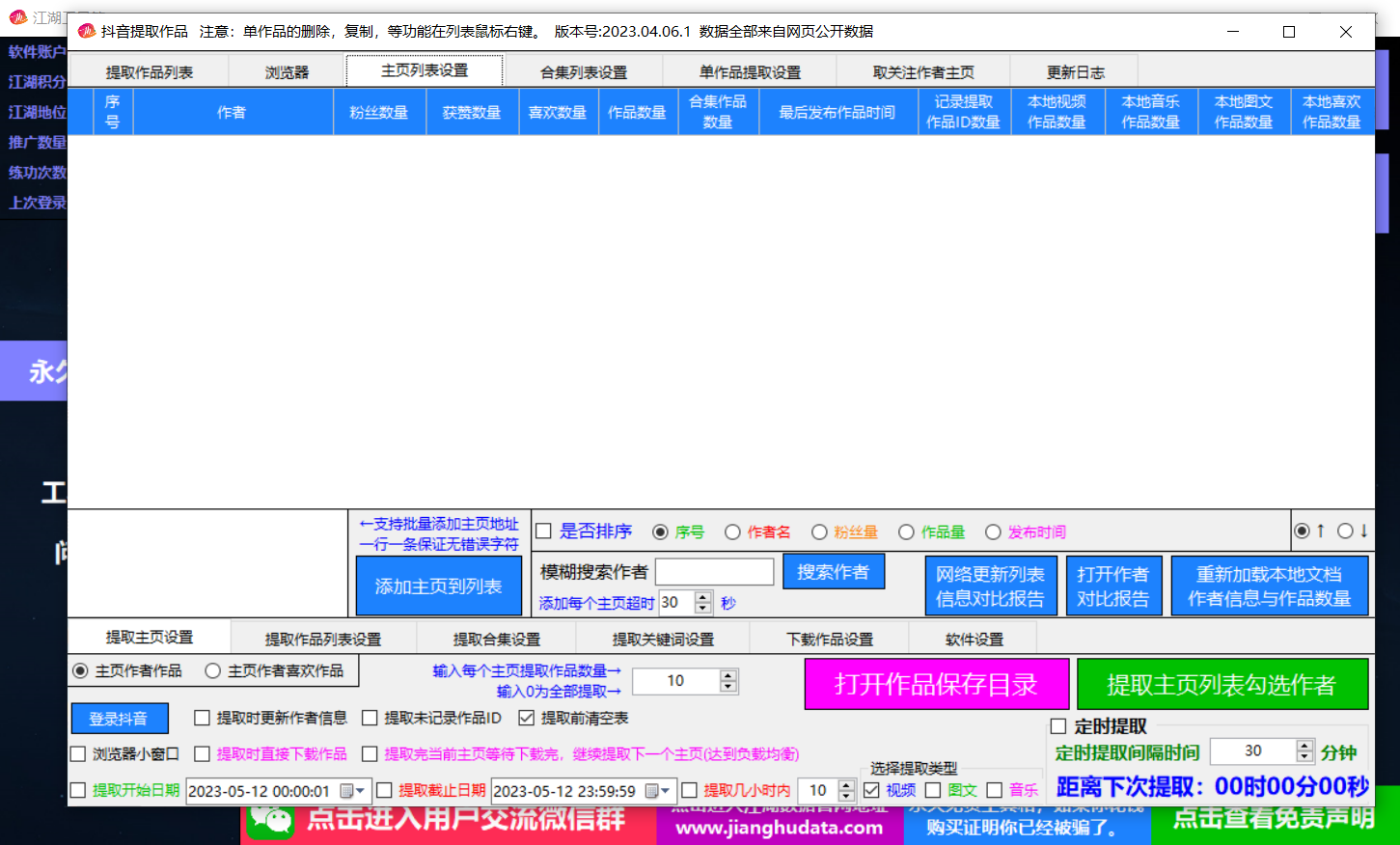1400x845 pixels.
Task: Enable 定时提取 checkbox
Action: pyautogui.click(x=1058, y=726)
